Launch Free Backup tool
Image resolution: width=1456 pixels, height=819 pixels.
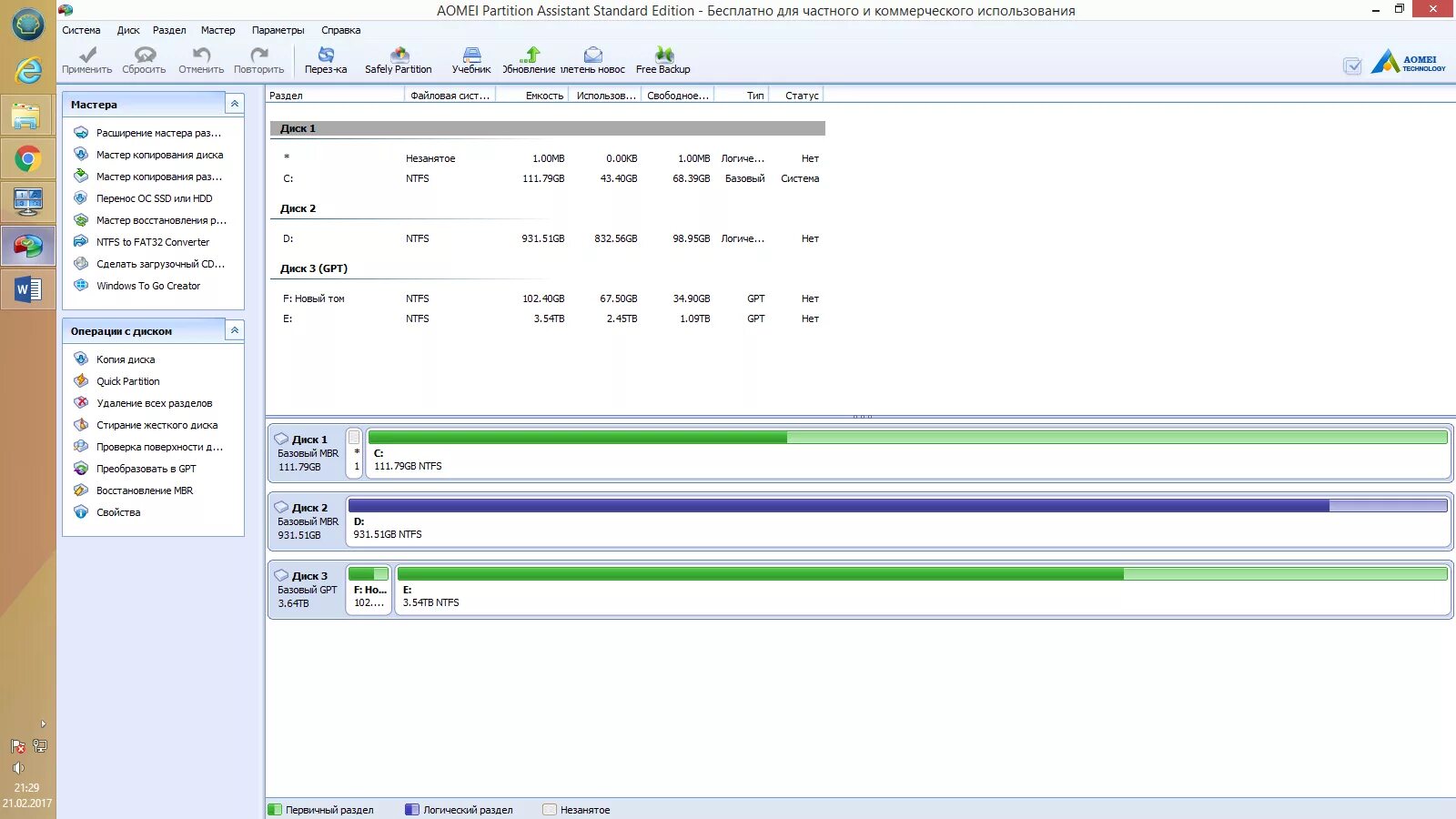663,60
